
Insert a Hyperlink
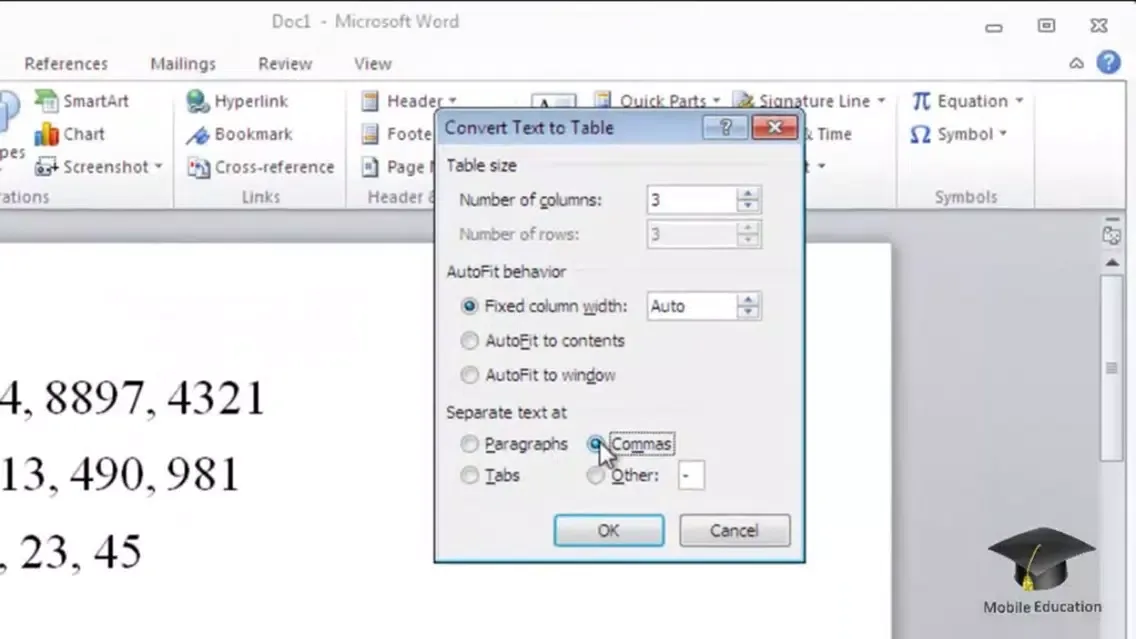coord(238,101)
